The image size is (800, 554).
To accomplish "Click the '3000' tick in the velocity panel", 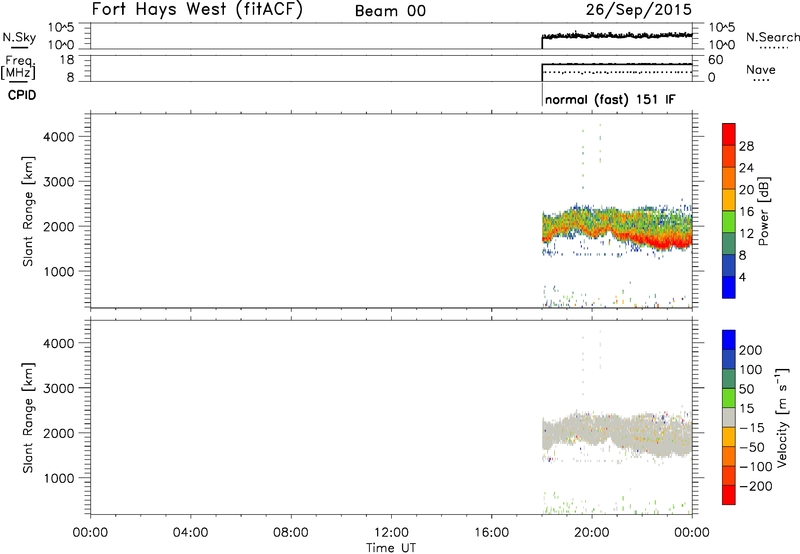I will pyautogui.click(x=59, y=388).
